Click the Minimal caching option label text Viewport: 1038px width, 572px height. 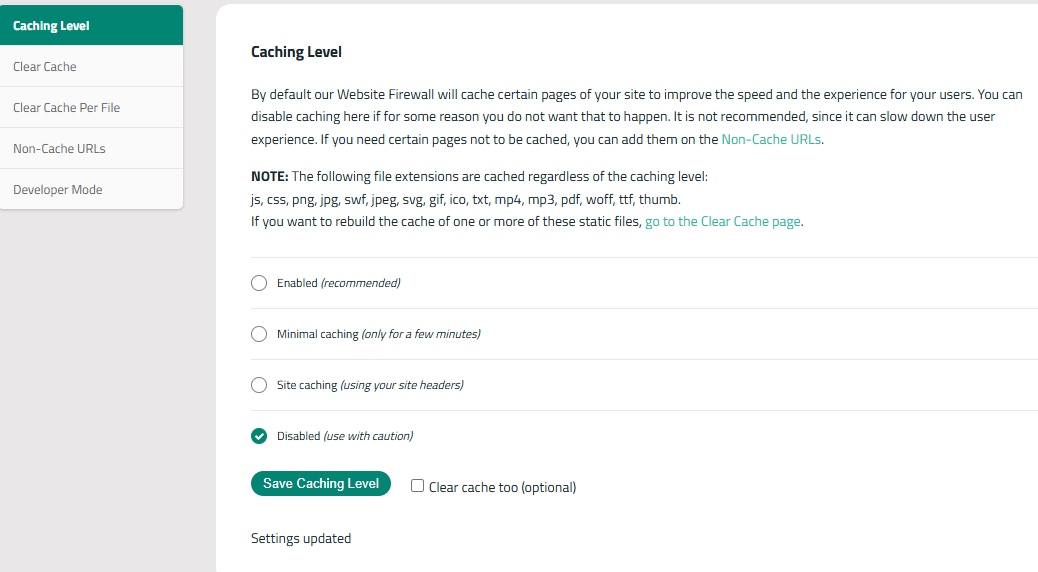click(x=379, y=334)
